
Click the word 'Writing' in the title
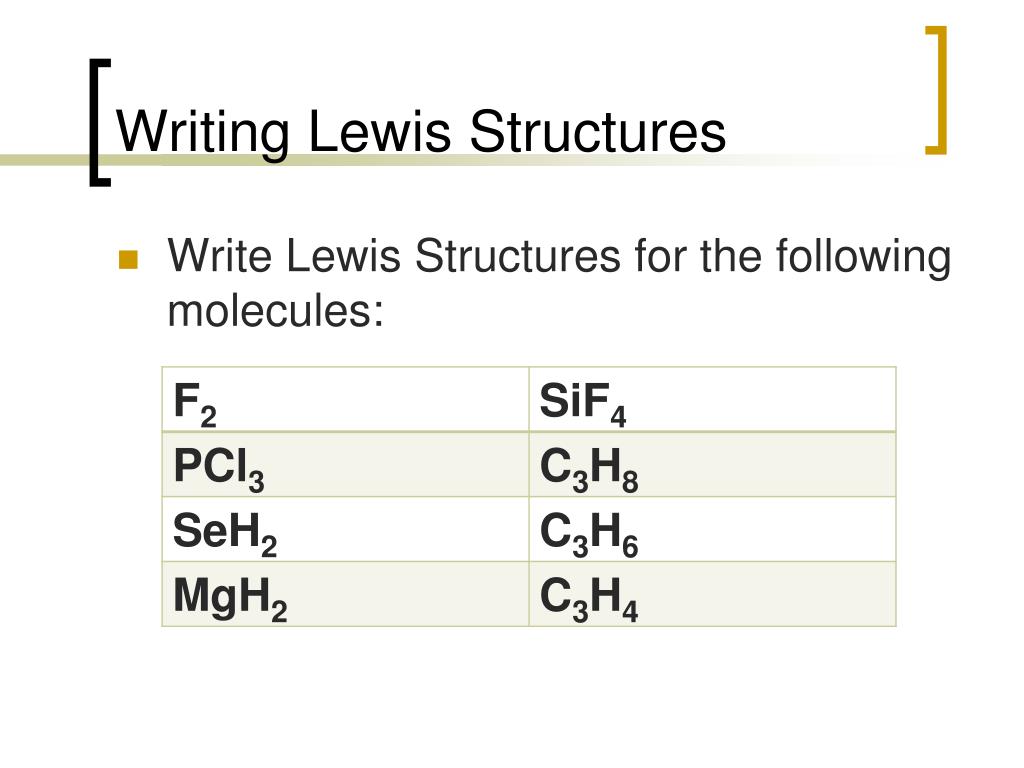click(203, 133)
